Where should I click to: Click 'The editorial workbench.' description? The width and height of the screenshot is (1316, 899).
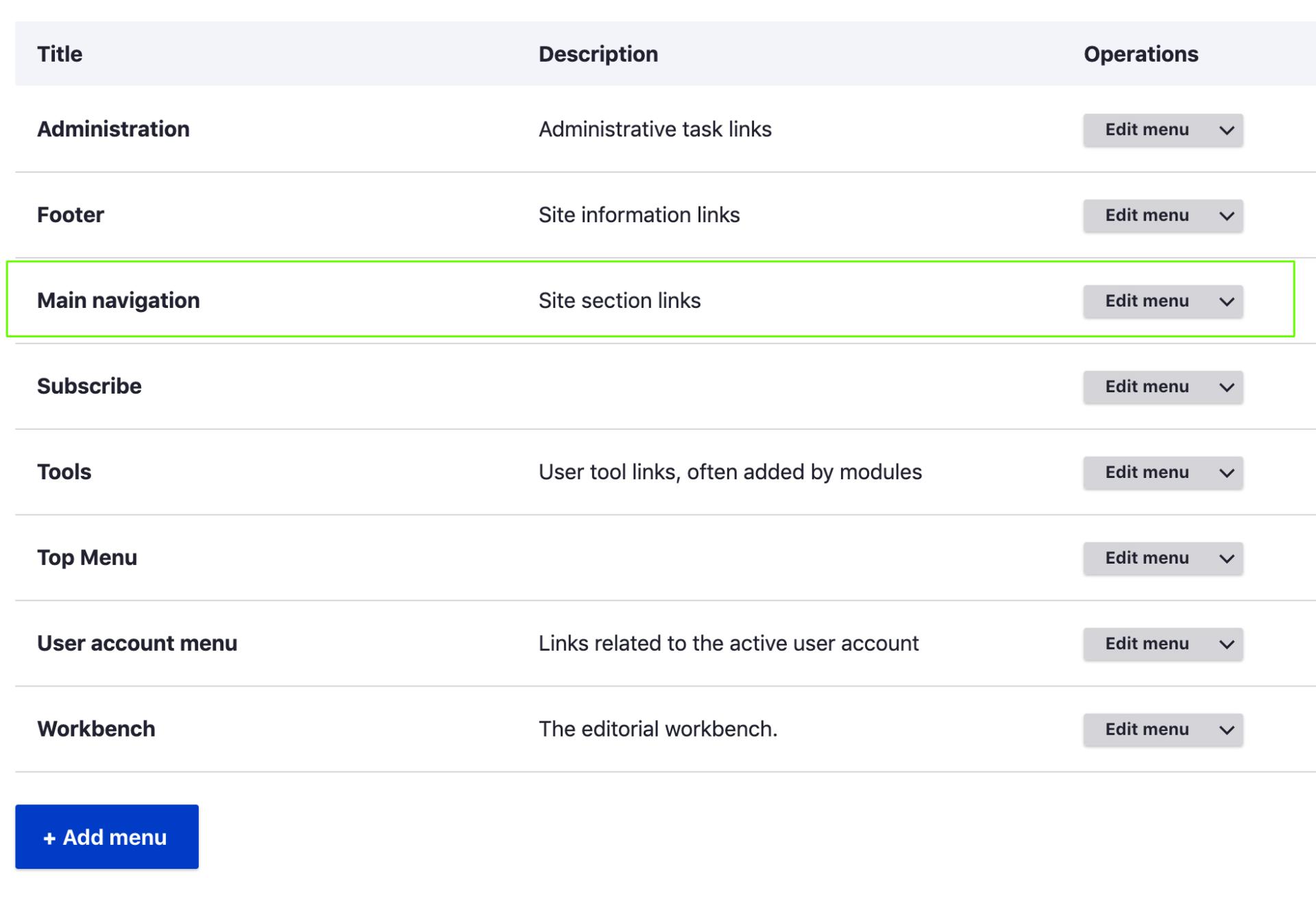point(658,729)
